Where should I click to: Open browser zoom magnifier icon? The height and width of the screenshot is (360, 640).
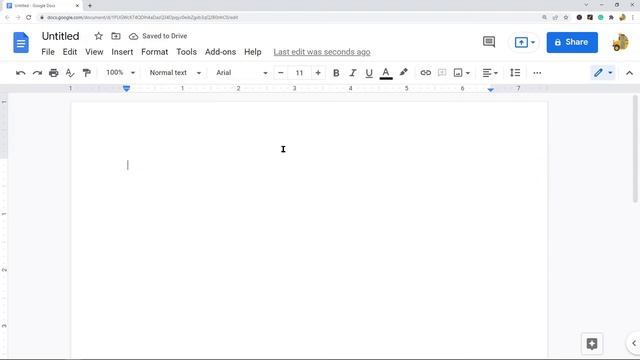click(544, 18)
